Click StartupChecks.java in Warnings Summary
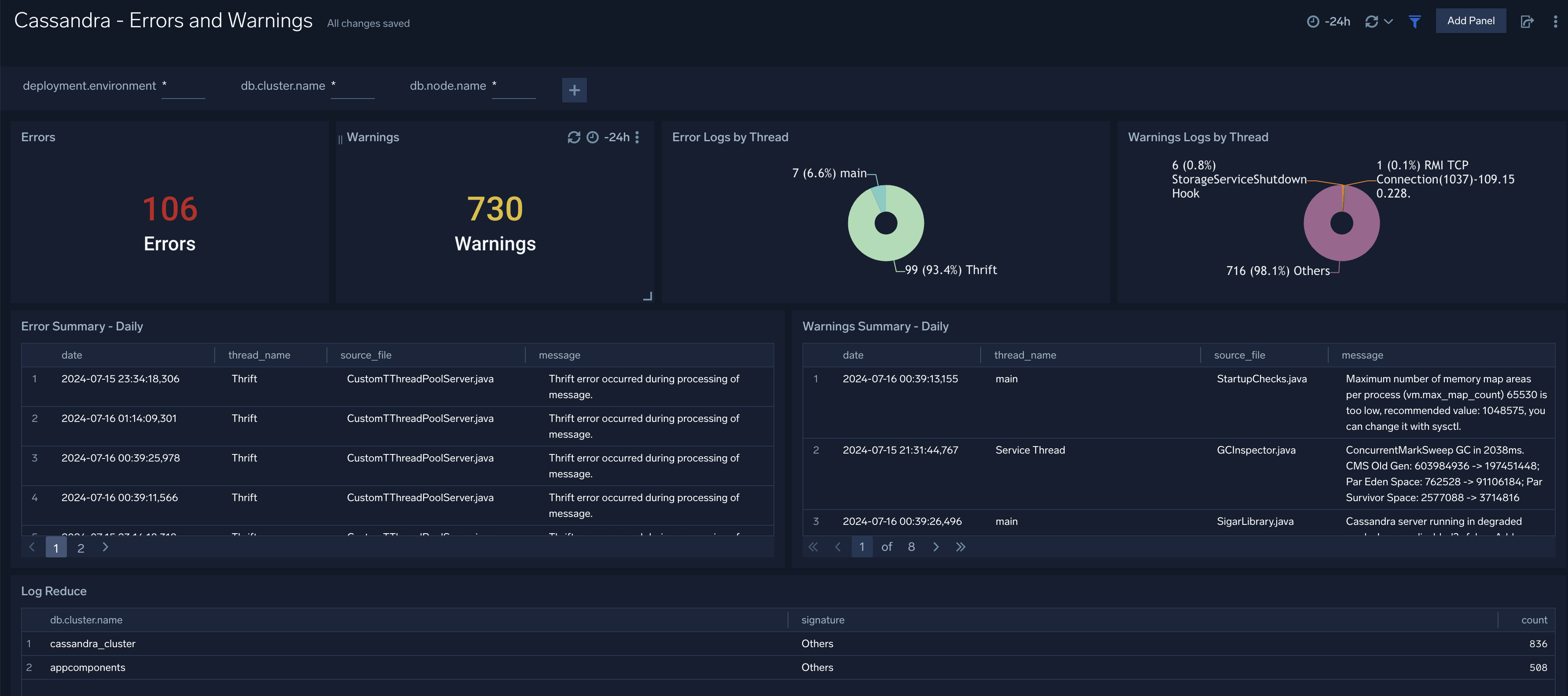The image size is (1568, 696). (1261, 379)
